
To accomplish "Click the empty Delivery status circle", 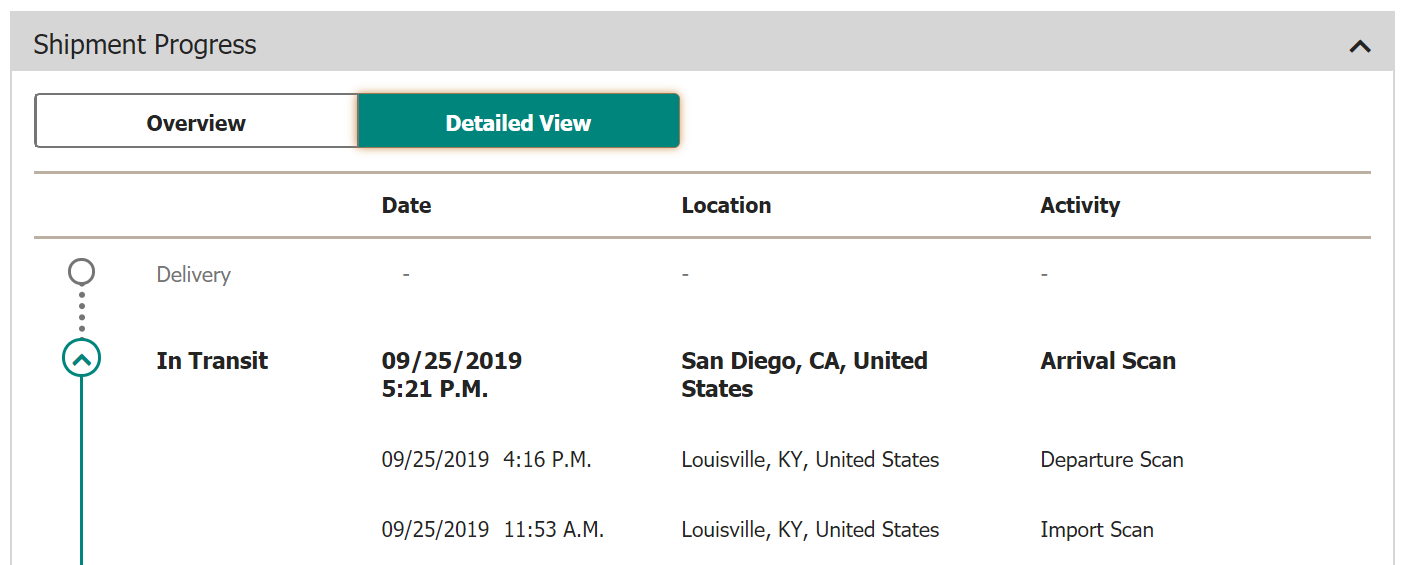I will coord(82,271).
